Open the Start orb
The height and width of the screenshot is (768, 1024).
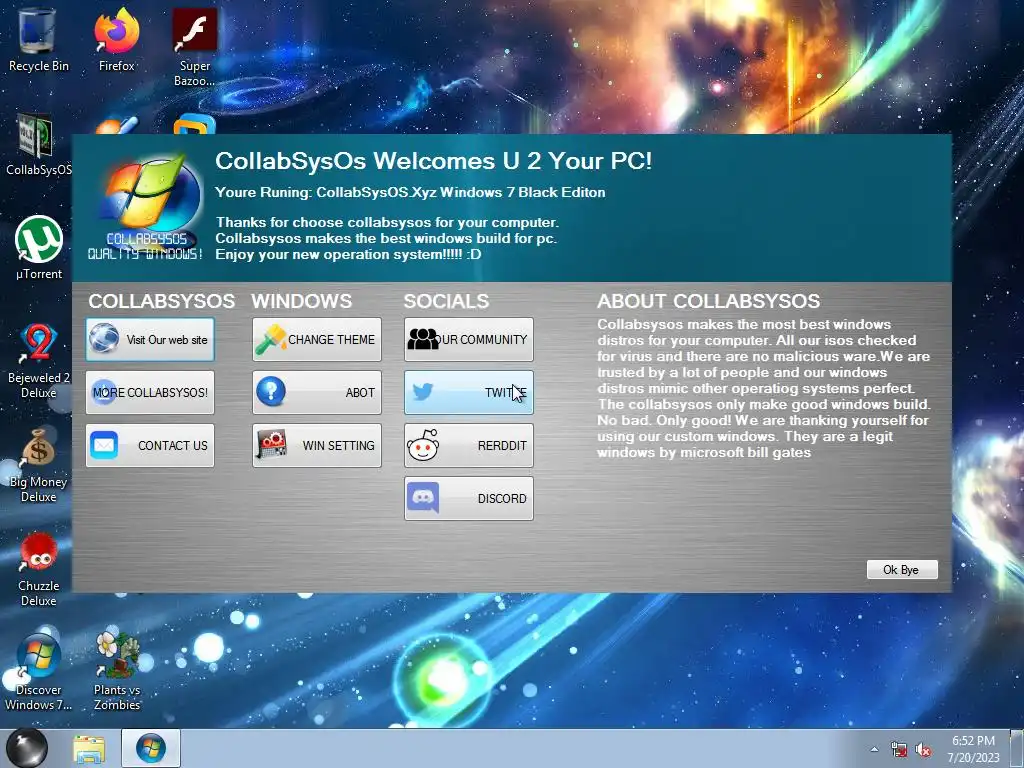[27, 748]
